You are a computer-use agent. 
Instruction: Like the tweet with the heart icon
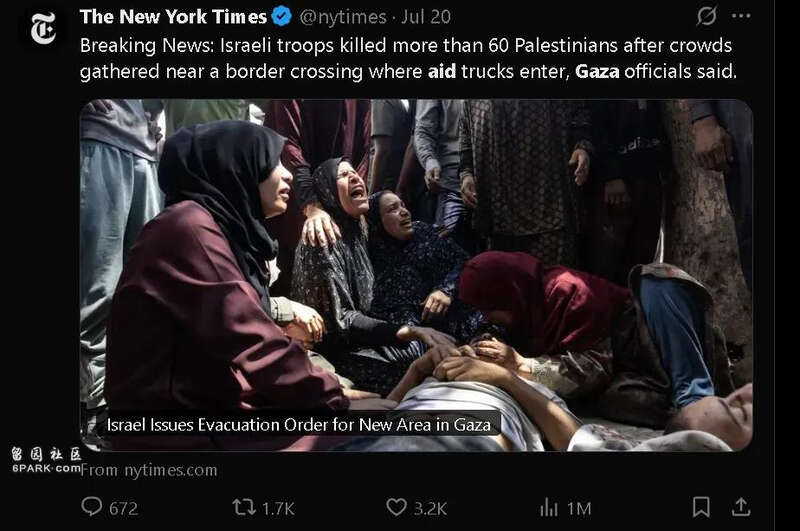[396, 507]
